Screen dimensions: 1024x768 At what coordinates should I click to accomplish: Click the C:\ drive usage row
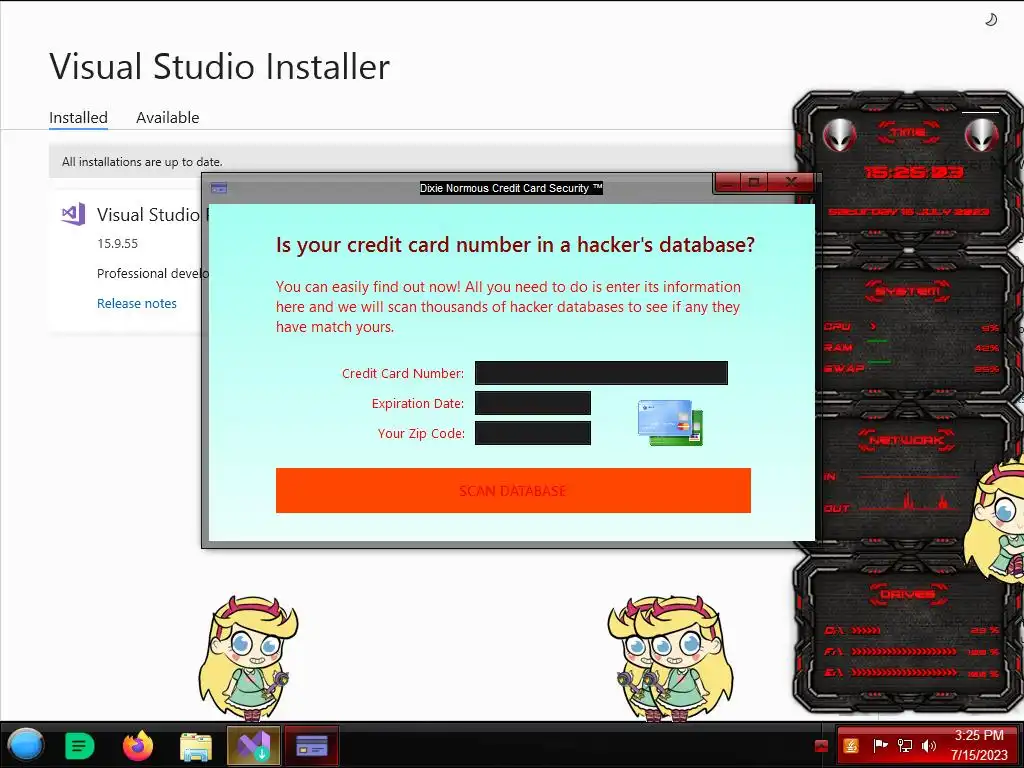point(911,630)
